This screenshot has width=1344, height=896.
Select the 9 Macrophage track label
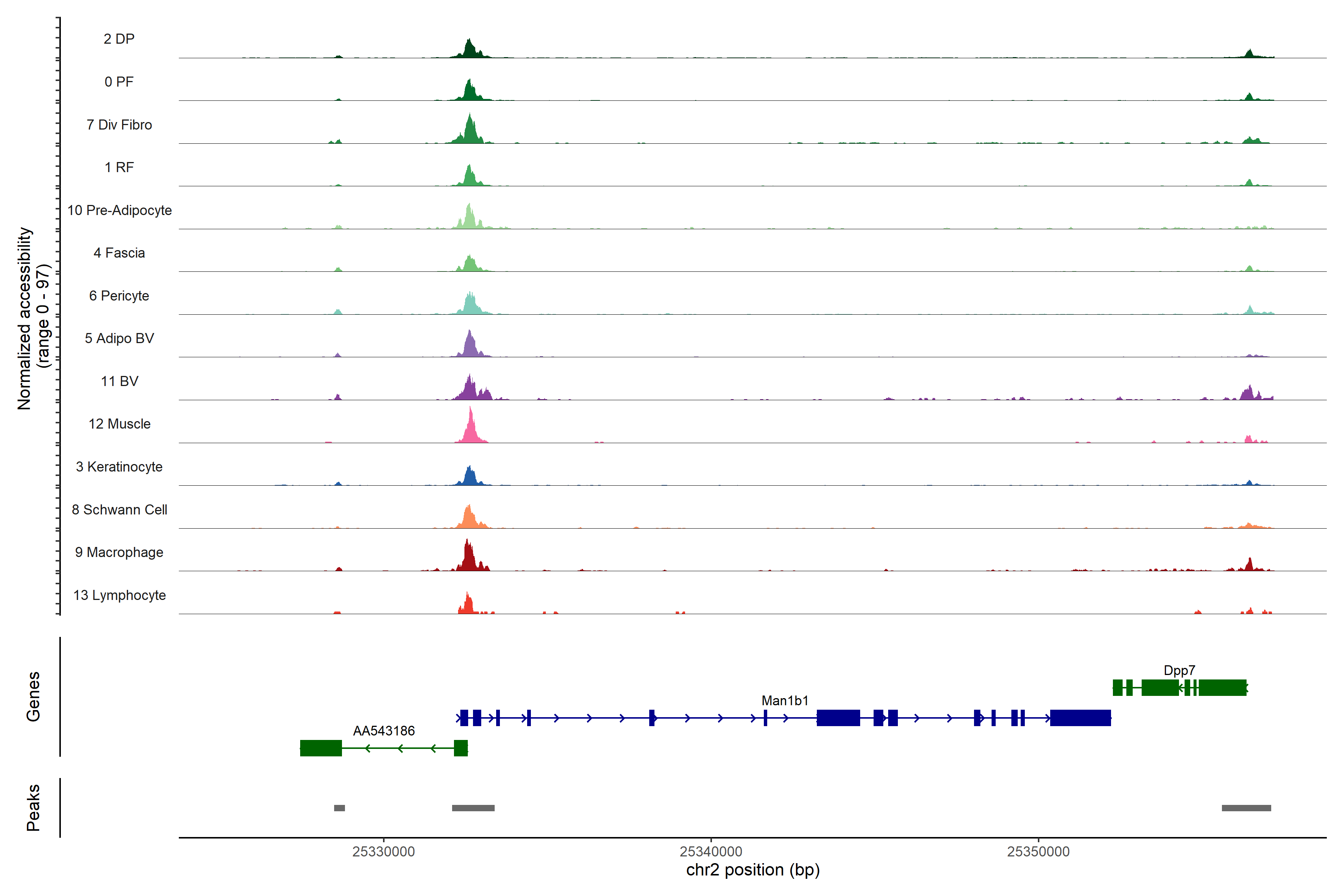119,552
